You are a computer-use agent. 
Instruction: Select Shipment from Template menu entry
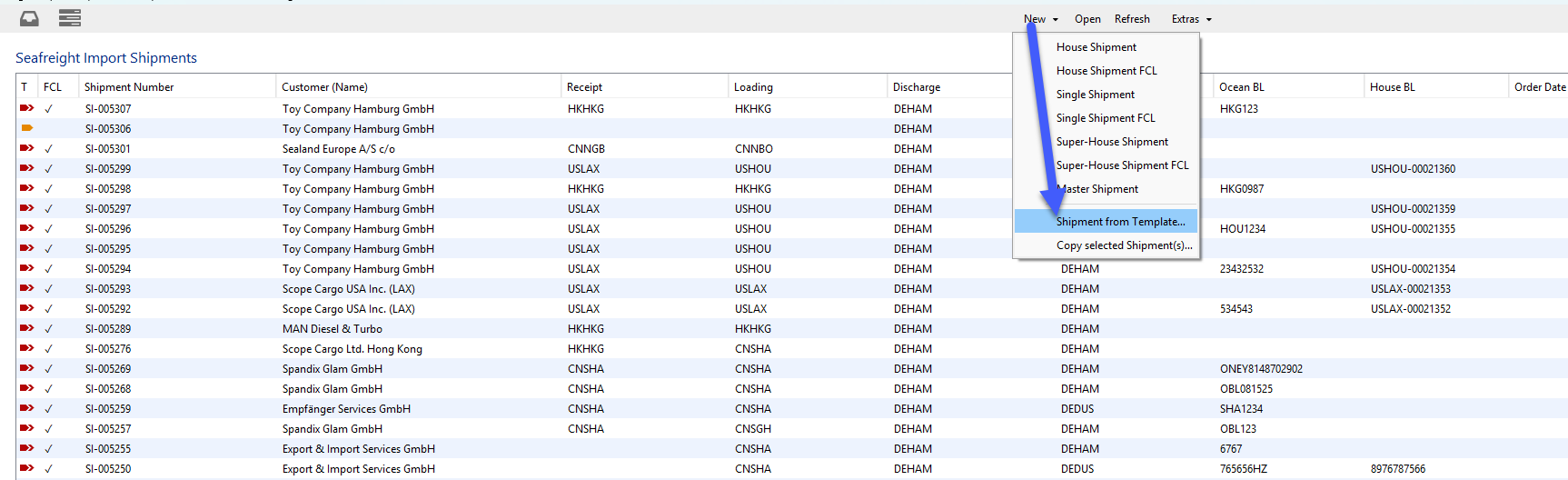(1120, 222)
